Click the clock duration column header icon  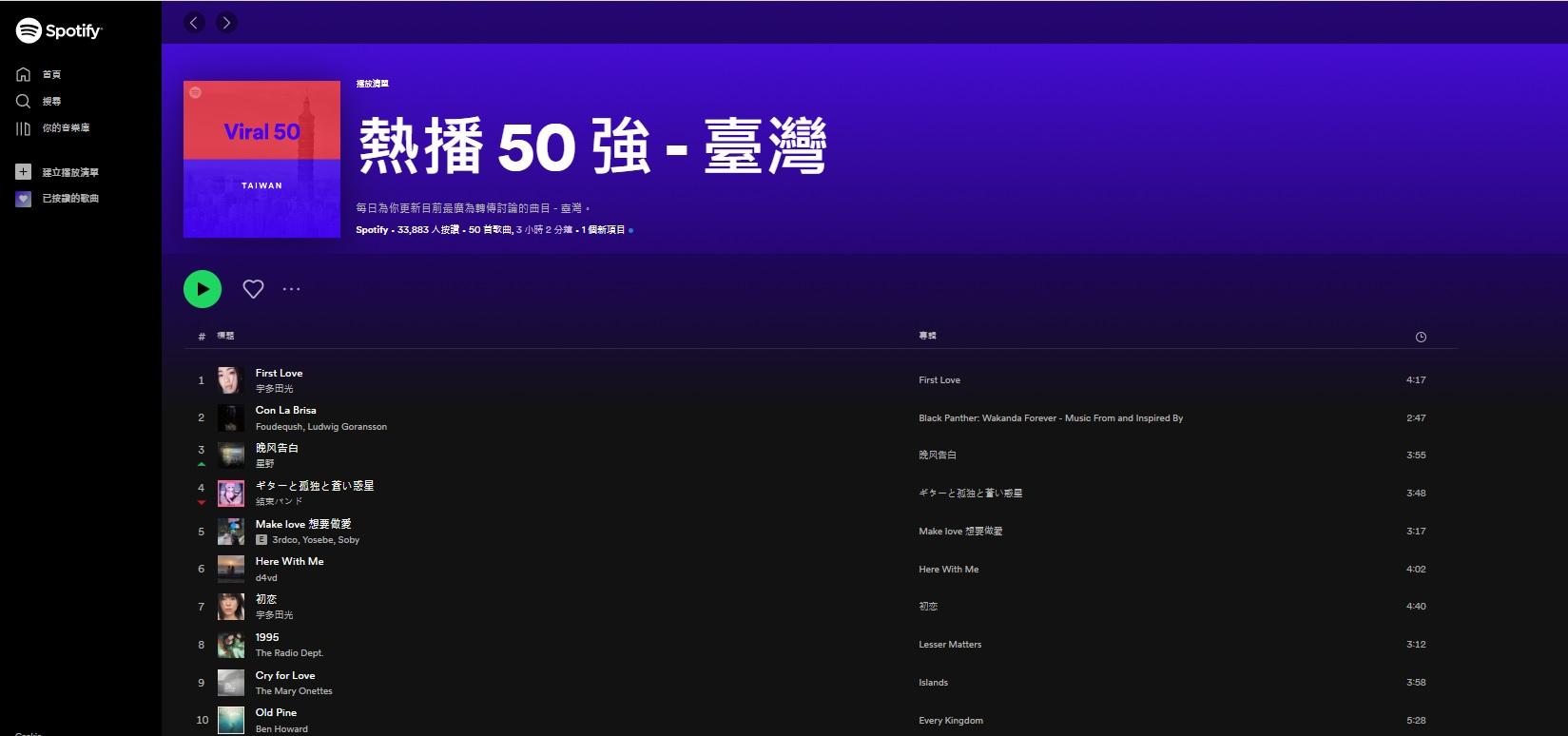coord(1421,337)
